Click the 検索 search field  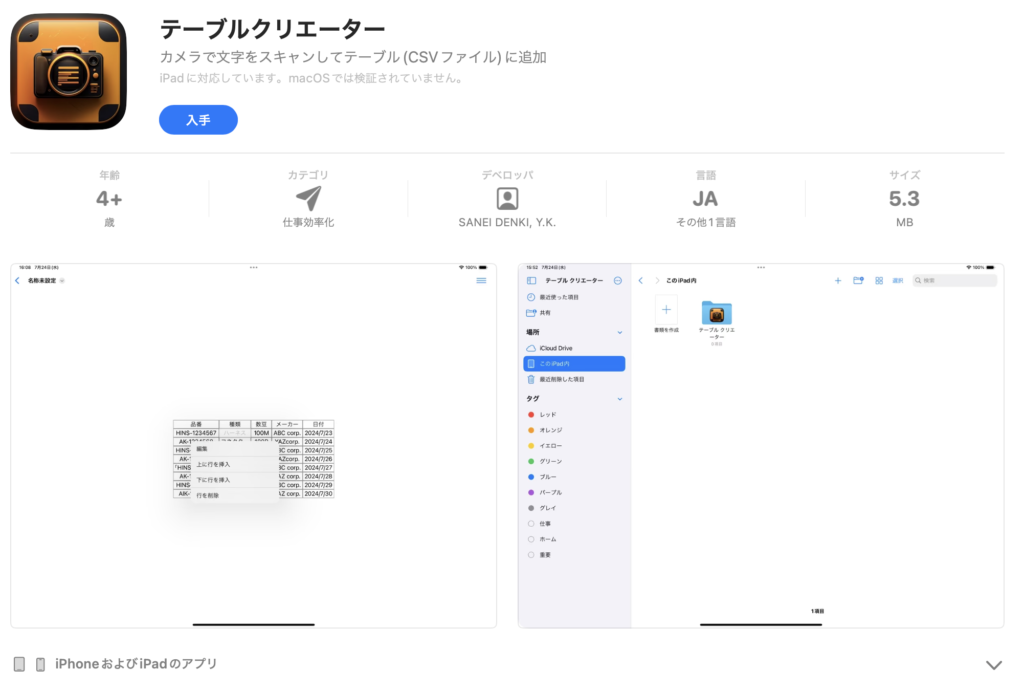[957, 281]
